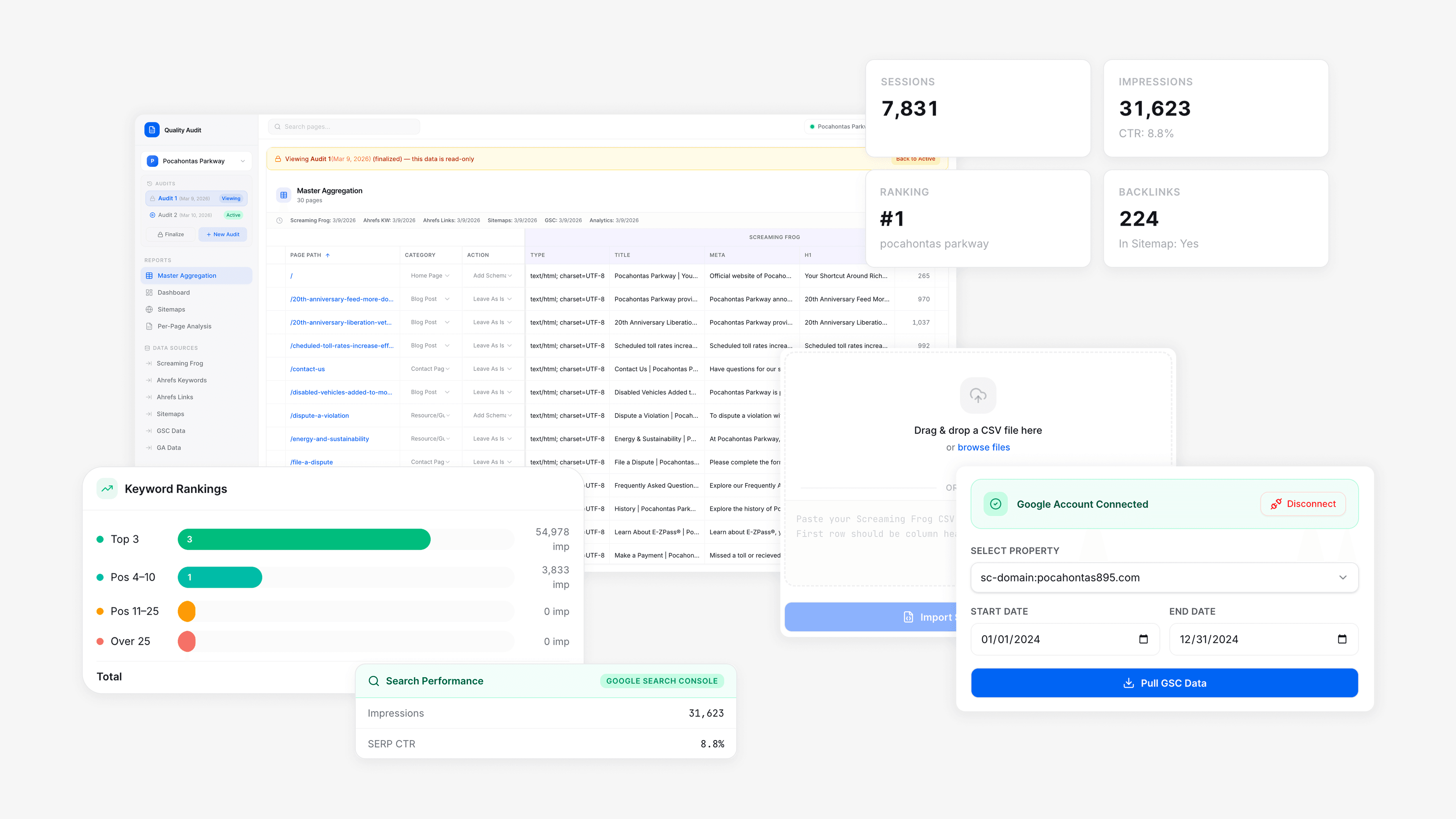Click the teal Pos 4–10 ranking bar

tap(220, 577)
